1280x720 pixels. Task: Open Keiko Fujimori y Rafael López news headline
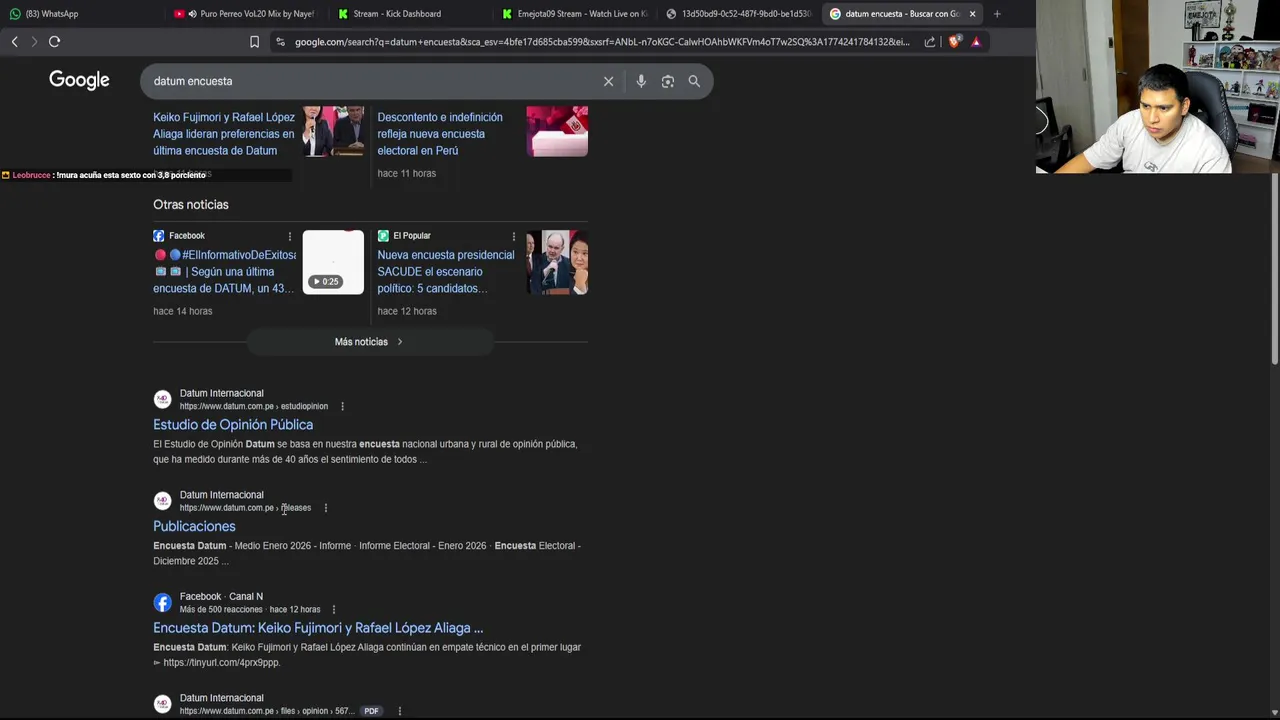[224, 134]
